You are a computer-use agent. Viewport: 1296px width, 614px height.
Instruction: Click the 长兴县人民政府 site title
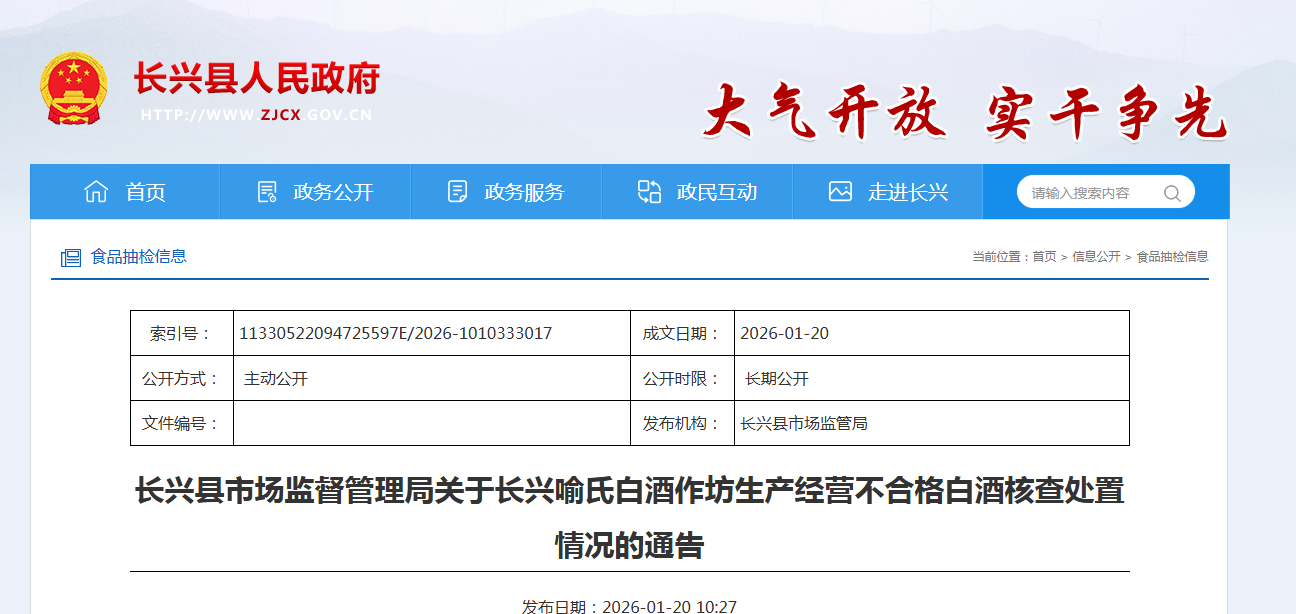tap(257, 78)
